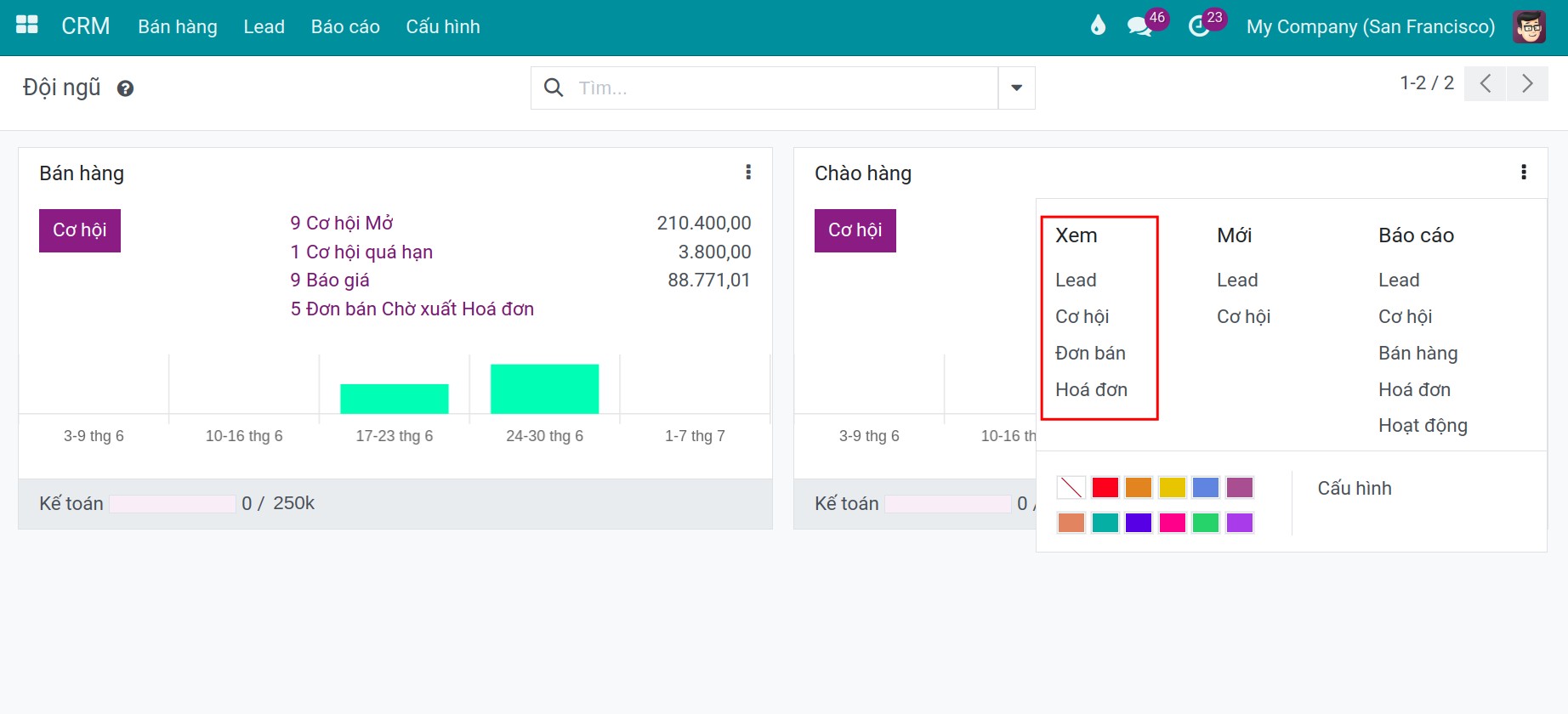Open the 9 Cơ hội Mở link

[342, 223]
